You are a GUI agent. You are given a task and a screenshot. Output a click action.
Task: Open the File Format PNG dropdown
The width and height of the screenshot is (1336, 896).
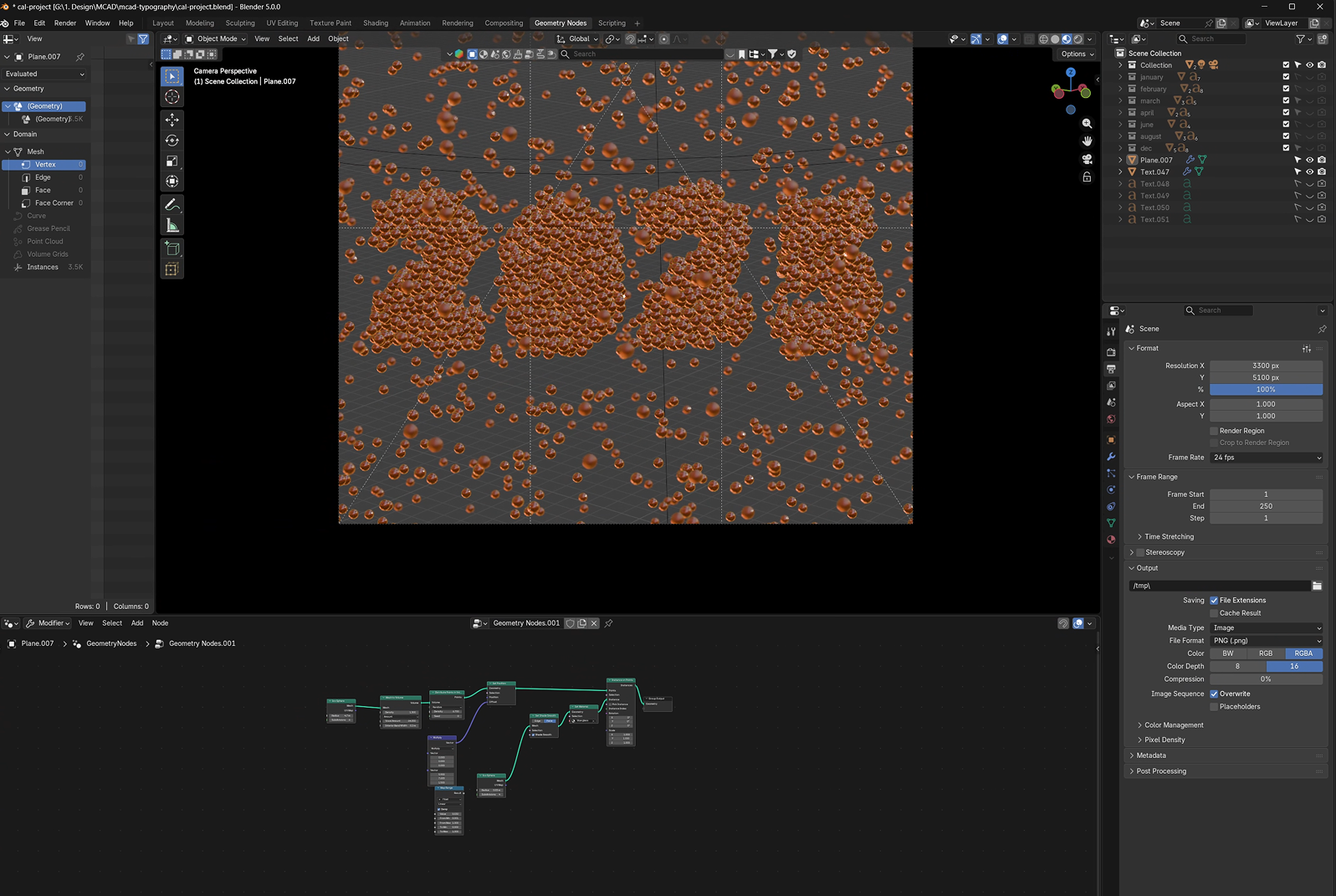[x=1267, y=641]
